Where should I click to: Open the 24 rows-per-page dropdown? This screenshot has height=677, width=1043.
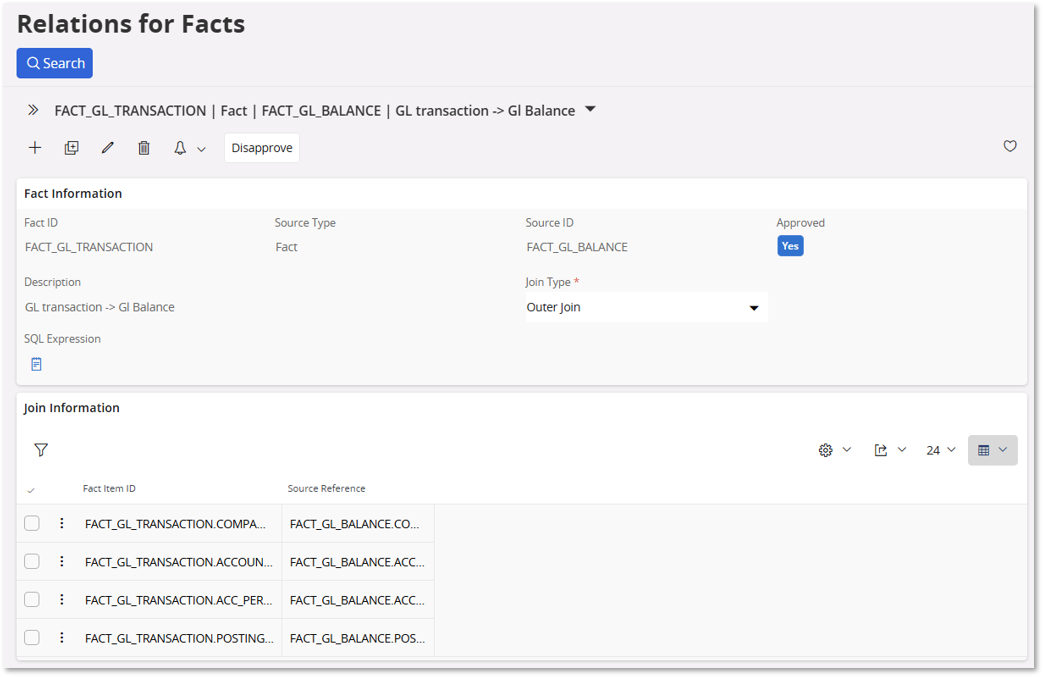pyautogui.click(x=941, y=450)
